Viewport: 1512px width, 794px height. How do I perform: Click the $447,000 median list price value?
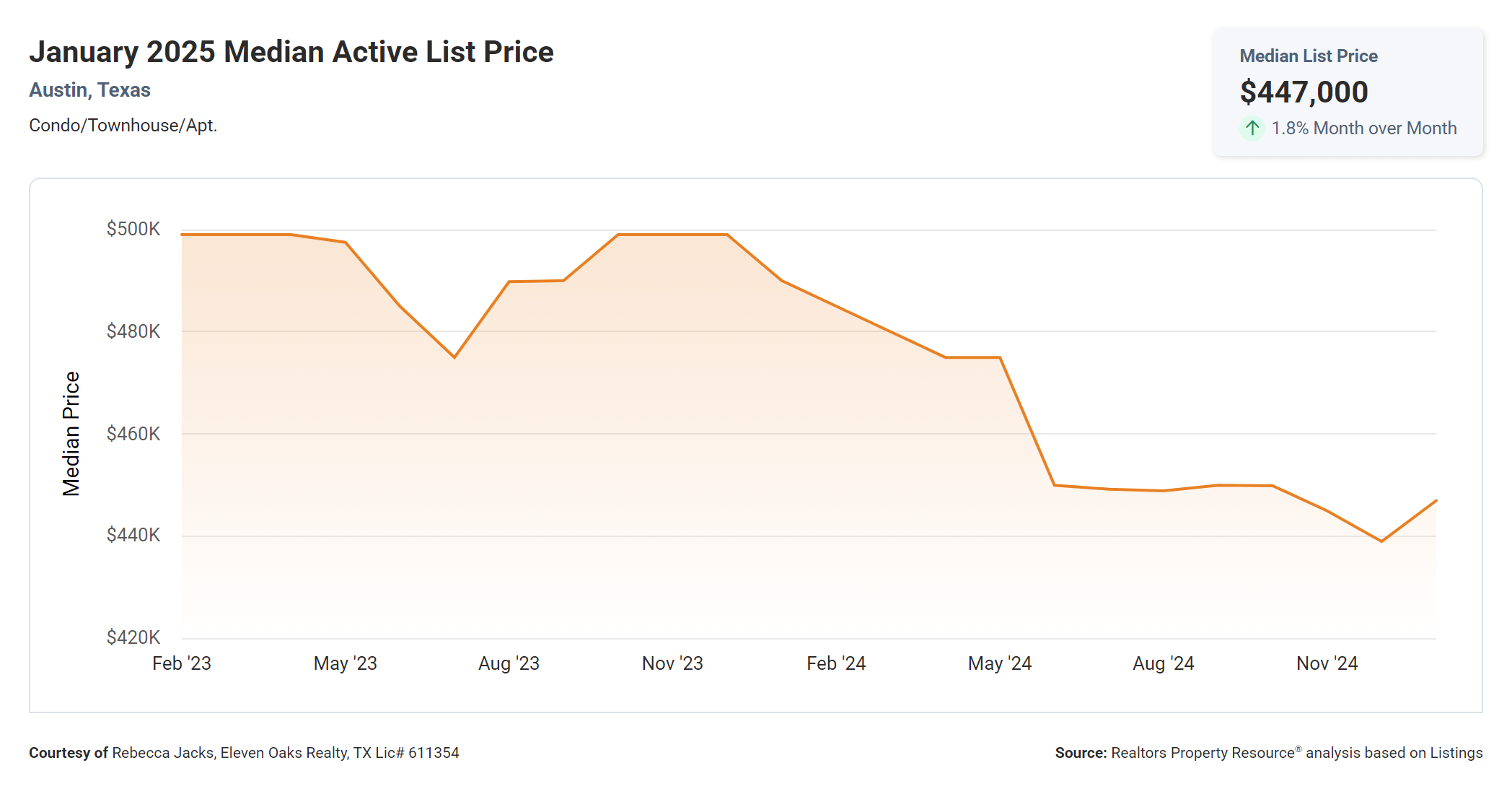[1304, 92]
